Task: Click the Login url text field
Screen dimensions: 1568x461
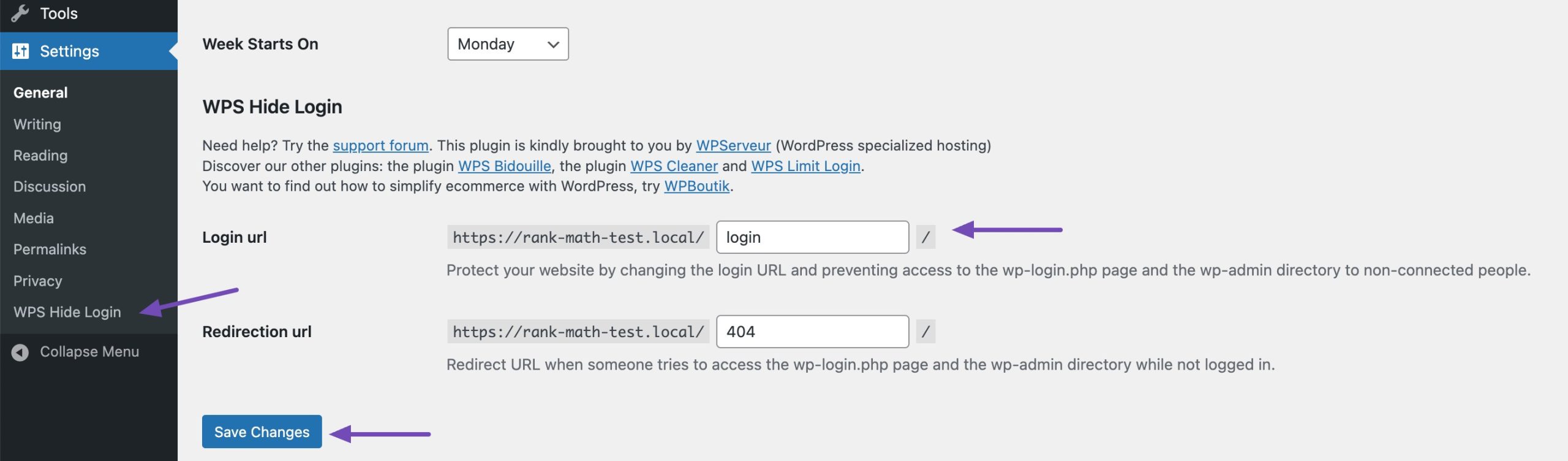Action: coord(812,237)
